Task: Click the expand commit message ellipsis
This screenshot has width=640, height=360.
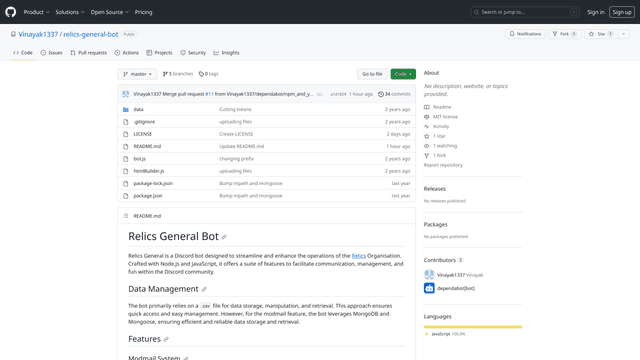Action: (320, 94)
